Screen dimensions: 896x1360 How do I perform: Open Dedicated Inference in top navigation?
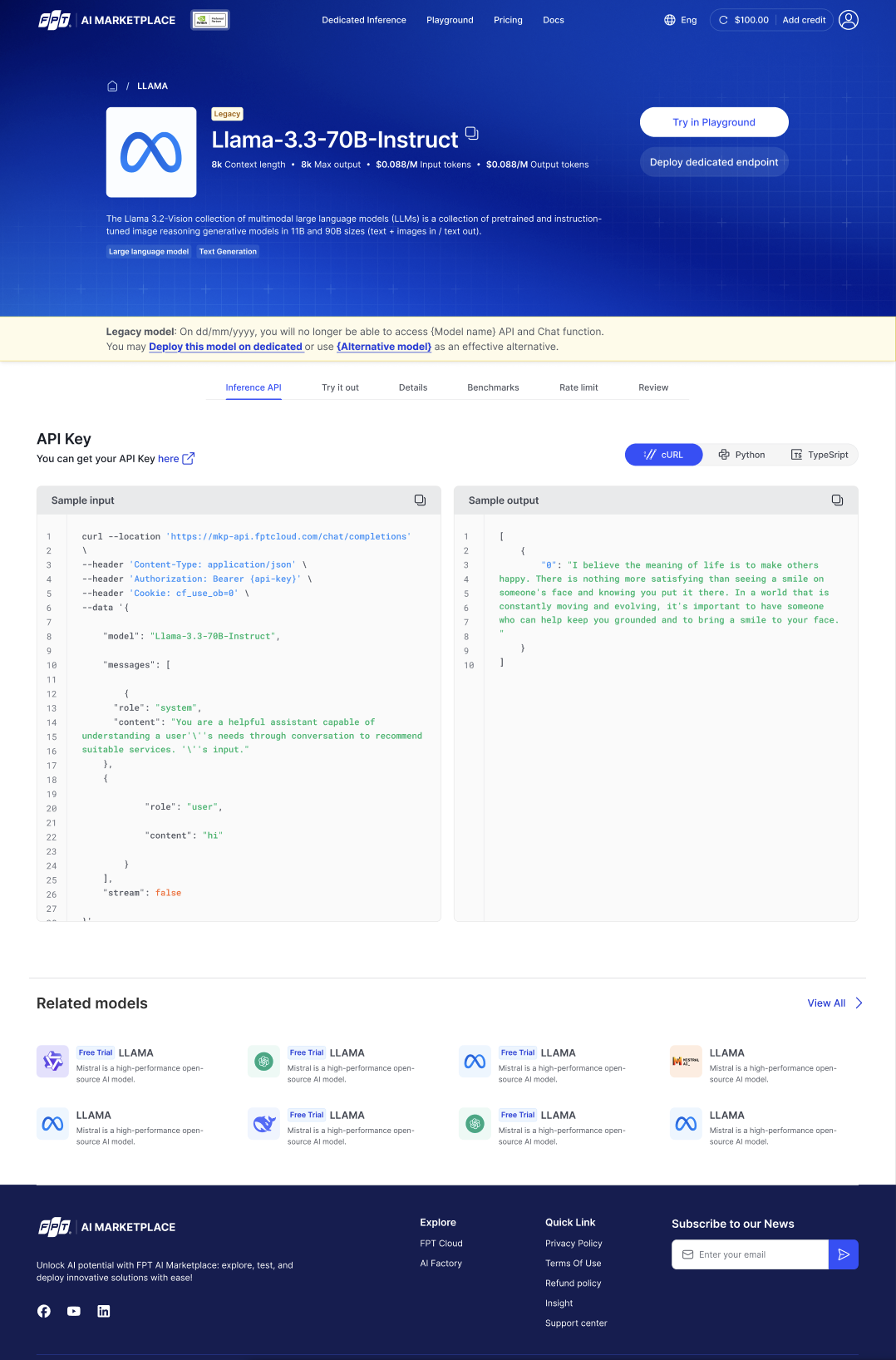[364, 20]
